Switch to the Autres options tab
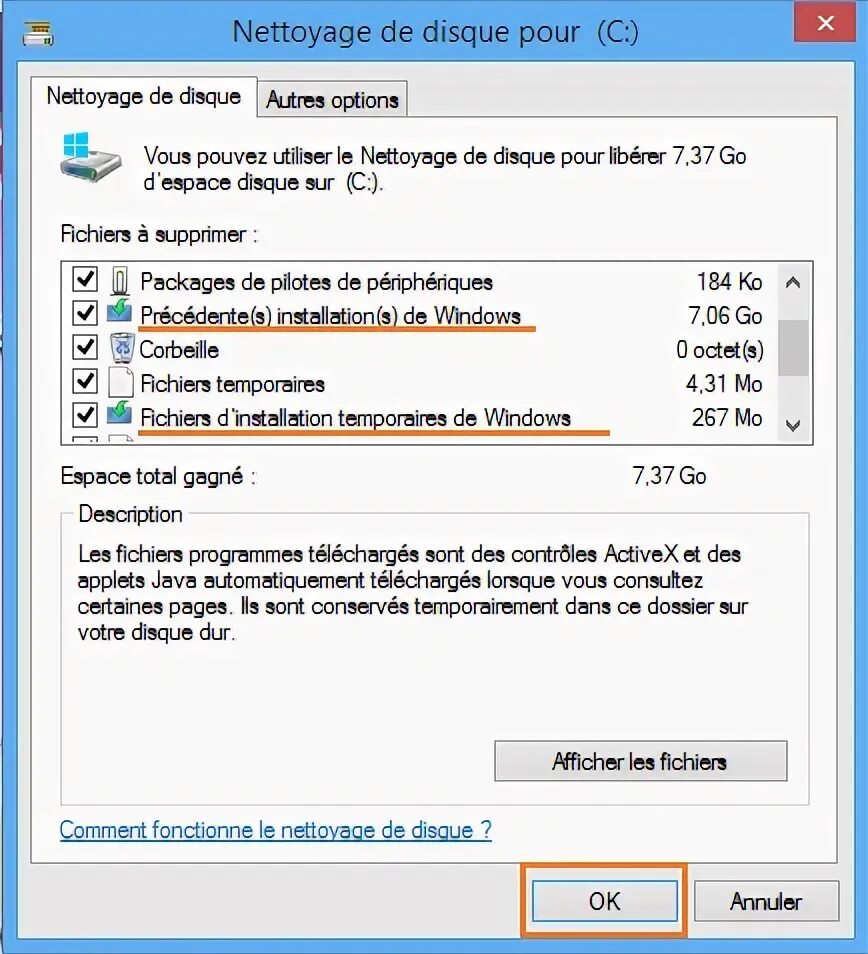Image resolution: width=868 pixels, height=954 pixels. (332, 99)
